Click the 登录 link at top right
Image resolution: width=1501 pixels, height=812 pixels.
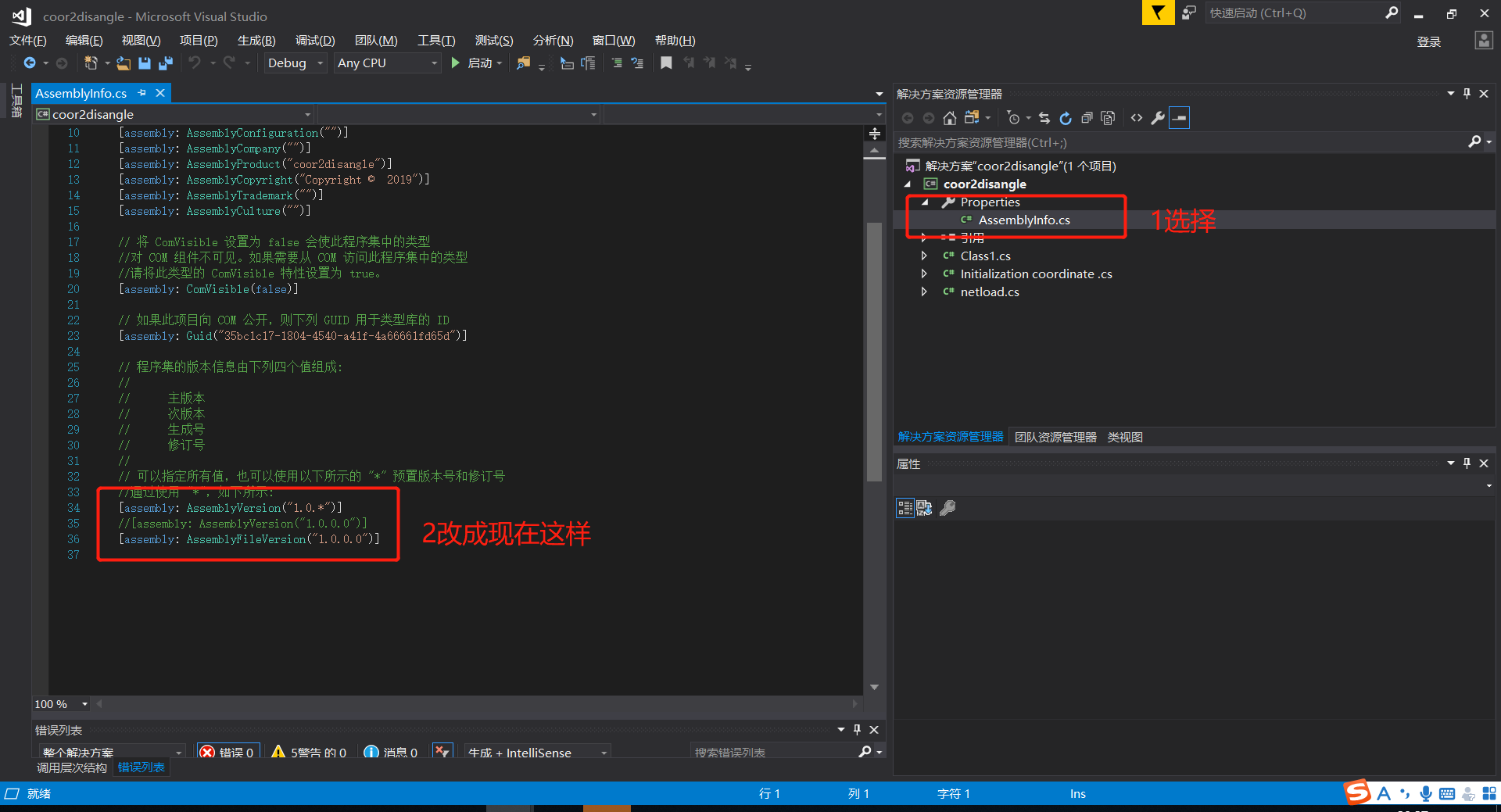[x=1428, y=41]
